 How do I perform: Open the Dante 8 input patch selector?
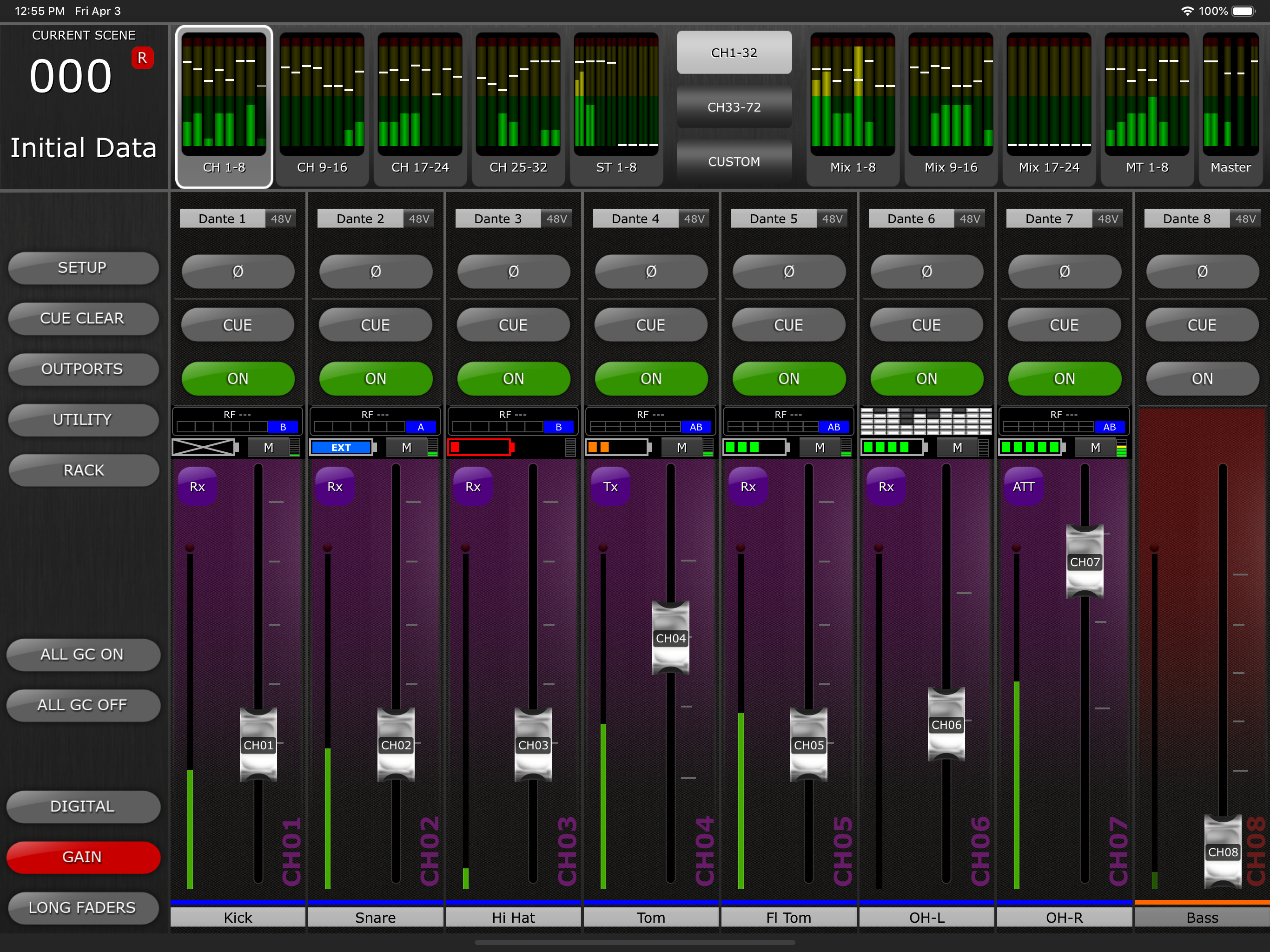pos(1187,219)
